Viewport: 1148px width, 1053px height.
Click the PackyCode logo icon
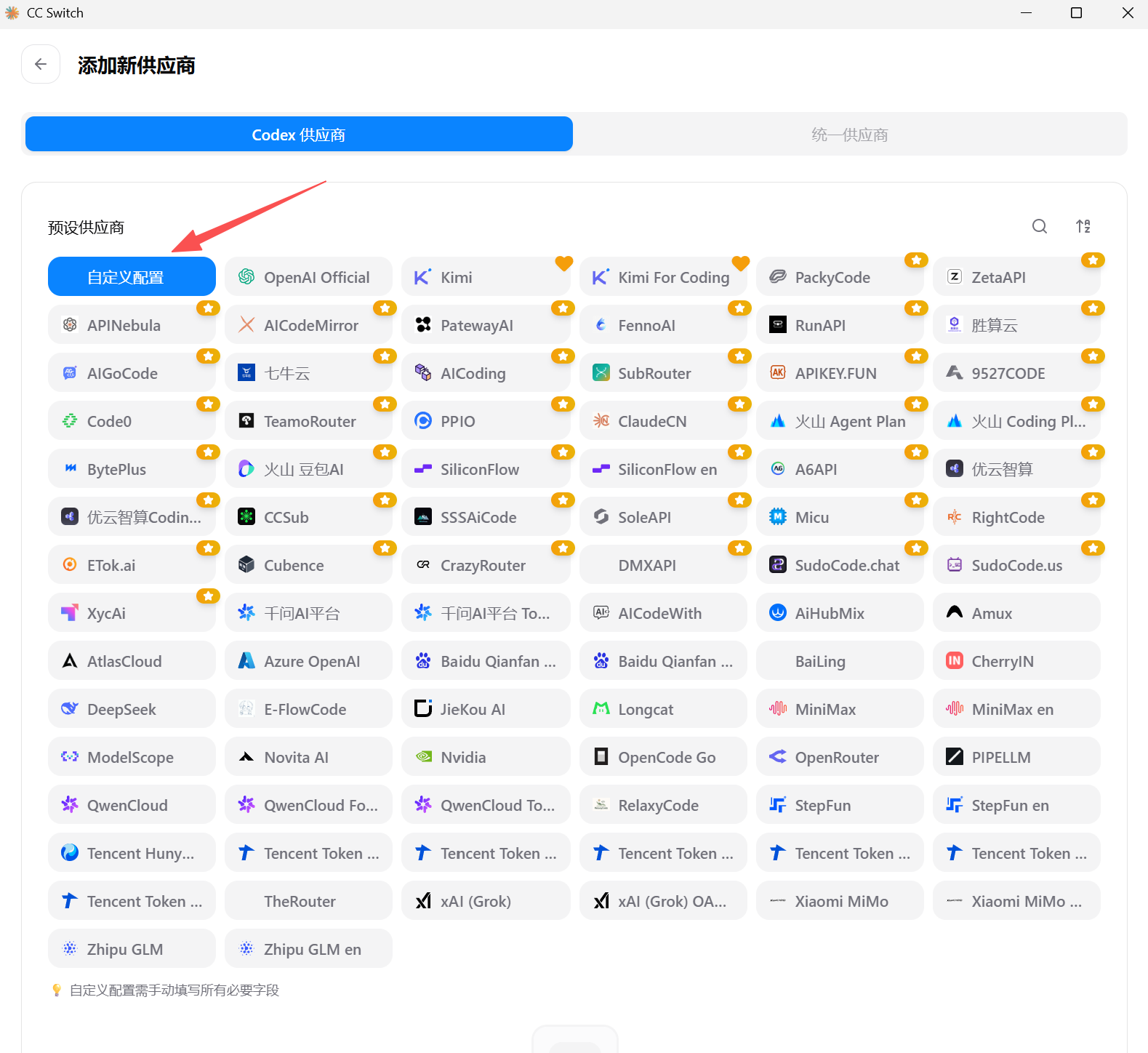[x=778, y=277]
